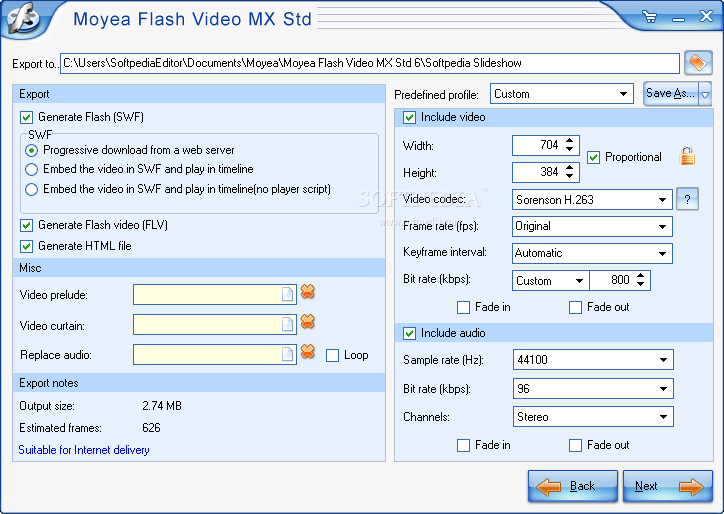Open Save As button dropdown arrow
724x514 pixels.
click(705, 94)
